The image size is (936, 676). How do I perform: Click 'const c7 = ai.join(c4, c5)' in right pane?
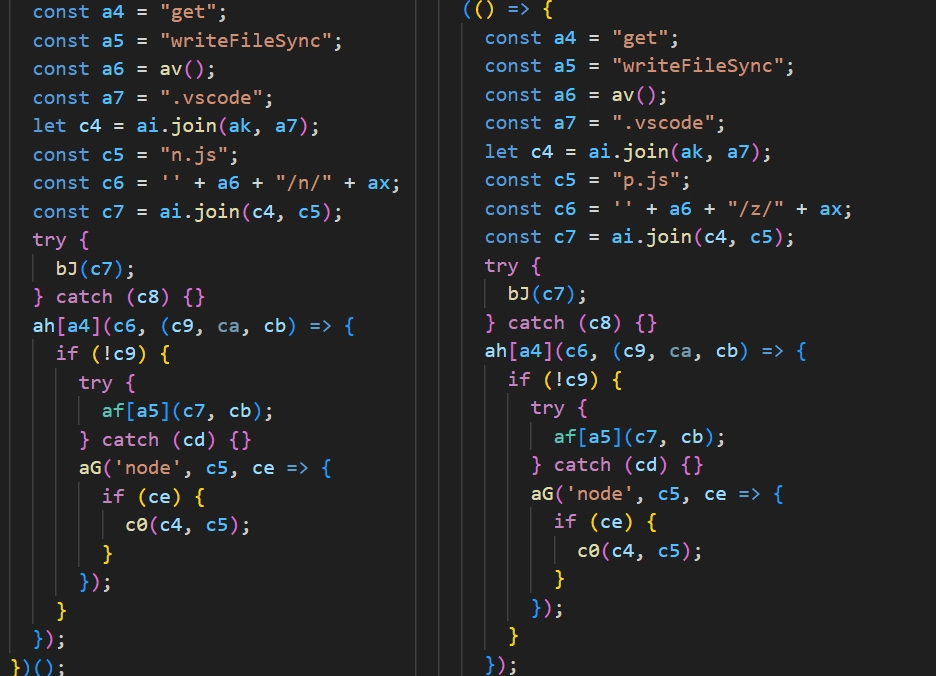[639, 237]
